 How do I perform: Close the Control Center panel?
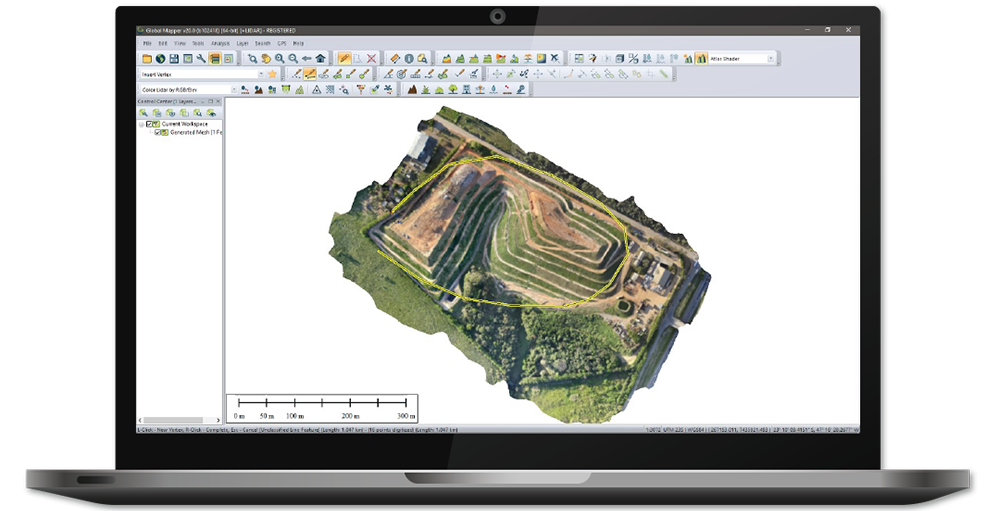coord(218,101)
